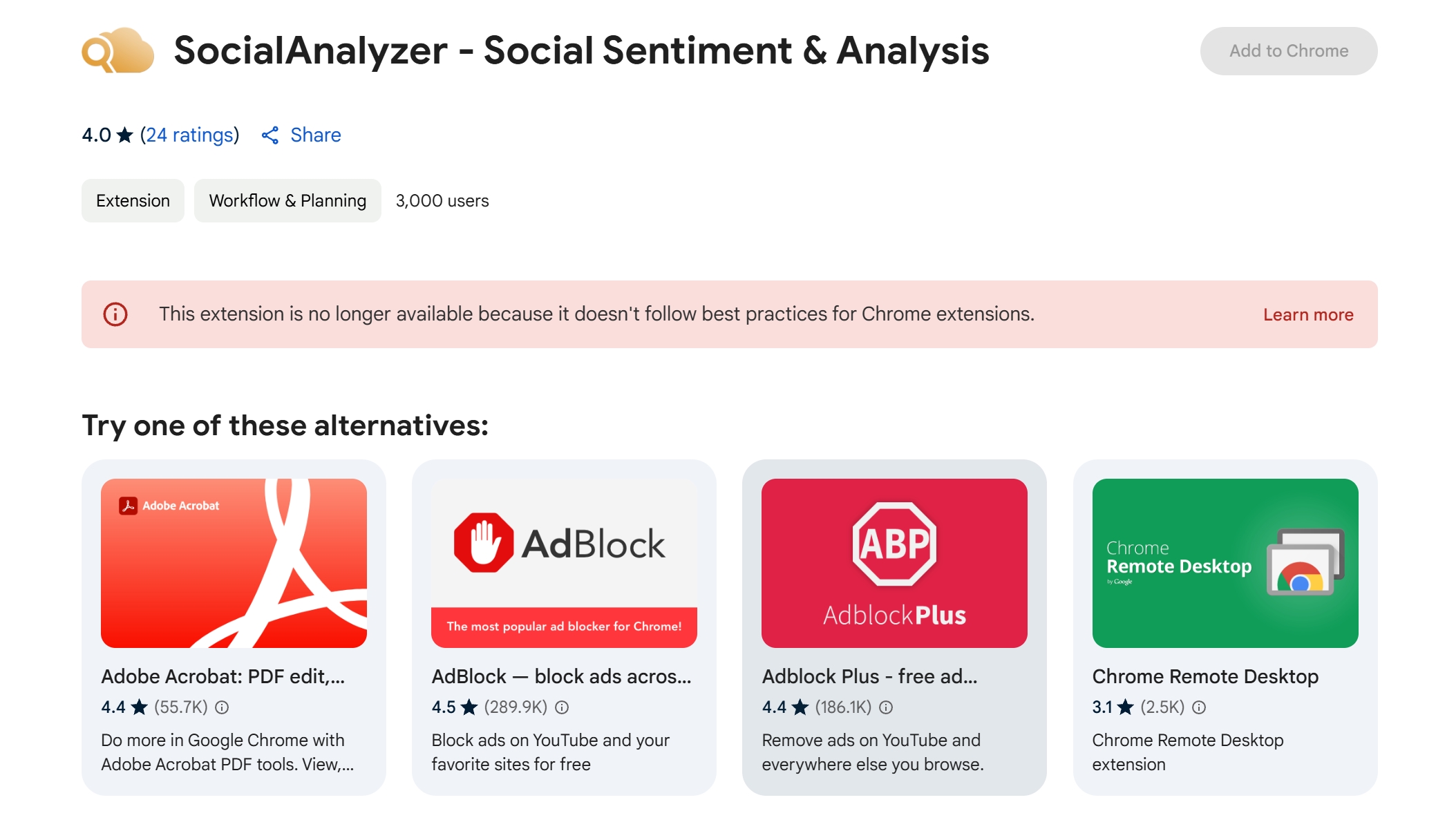Open the 24 ratings page
Viewport: 1436px width, 840px height.
[189, 135]
